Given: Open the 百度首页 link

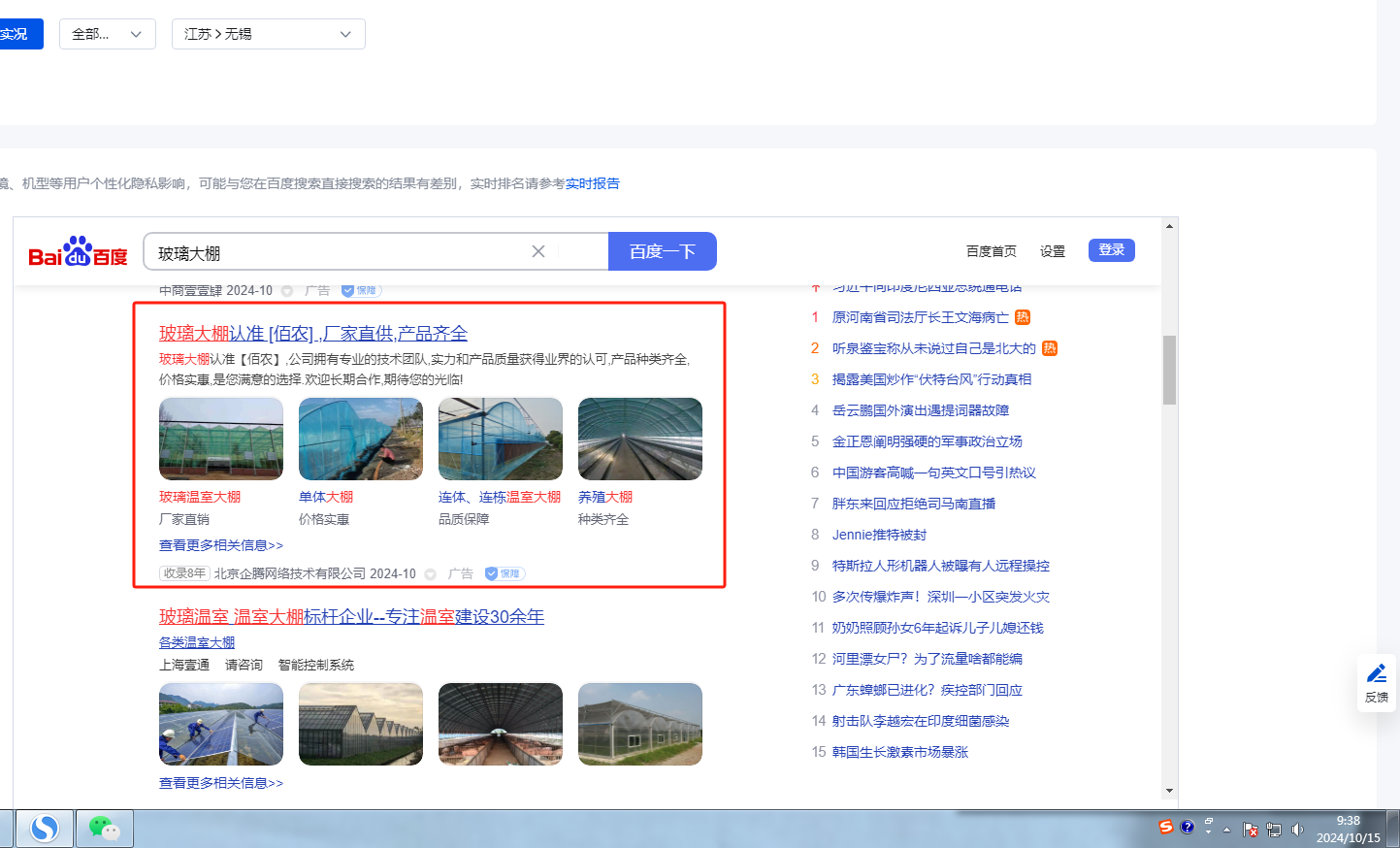Looking at the screenshot, I should click(x=992, y=251).
